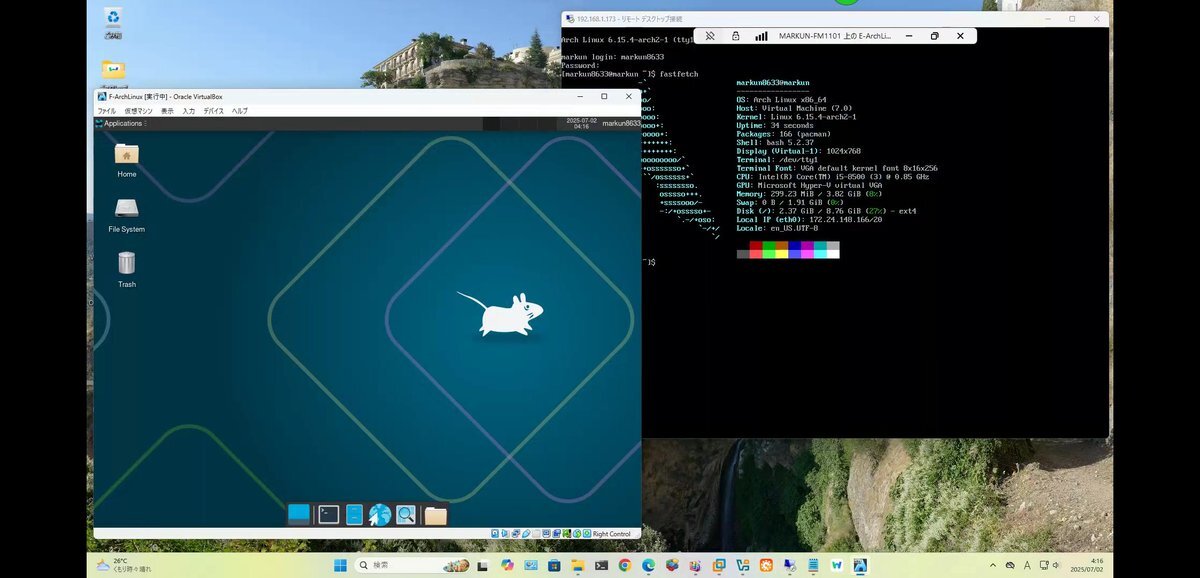1200x578 pixels.
Task: Open Google Chrome from the taskbar
Action: pyautogui.click(x=625, y=565)
